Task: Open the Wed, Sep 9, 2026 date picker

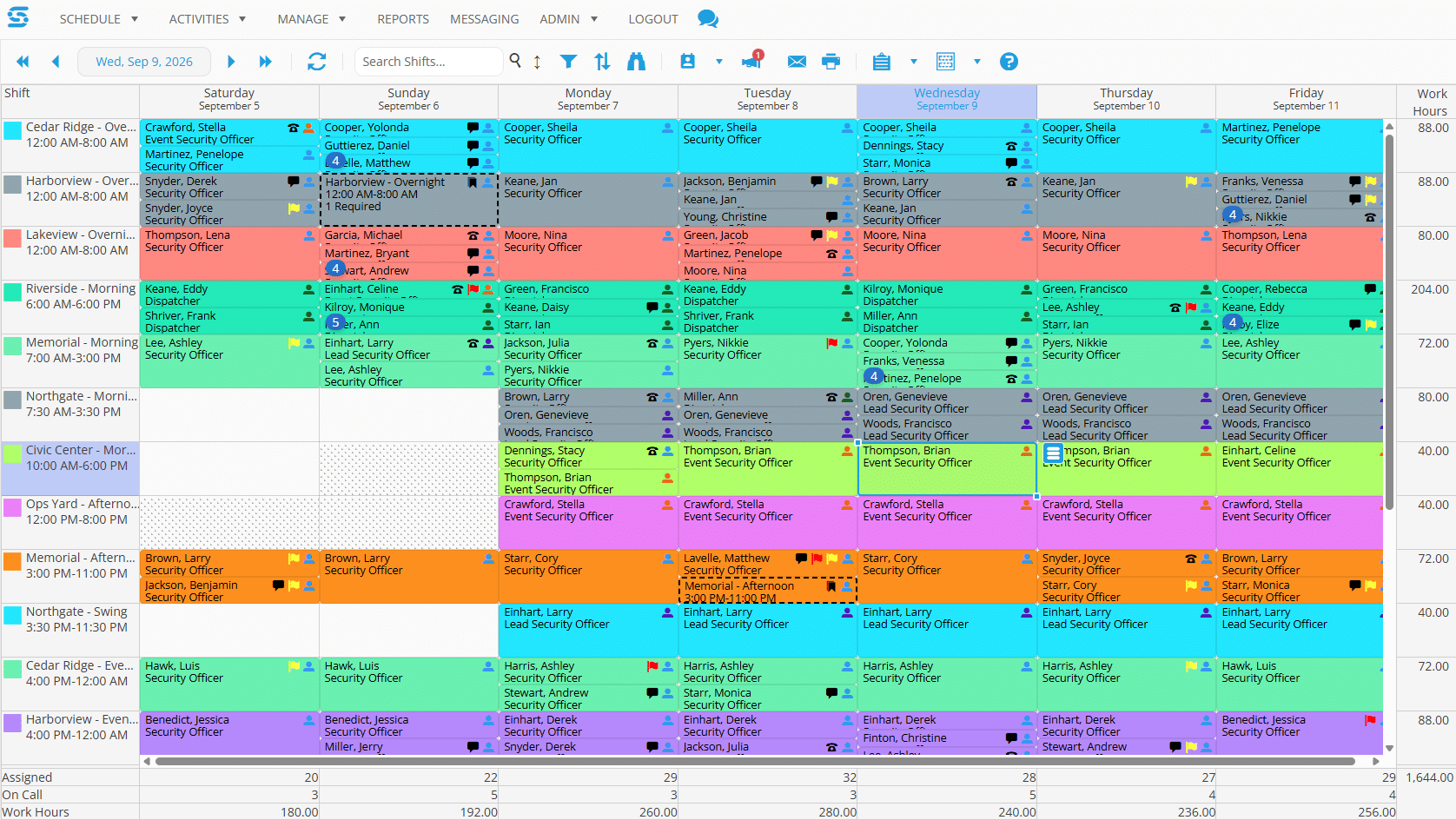Action: 144,62
